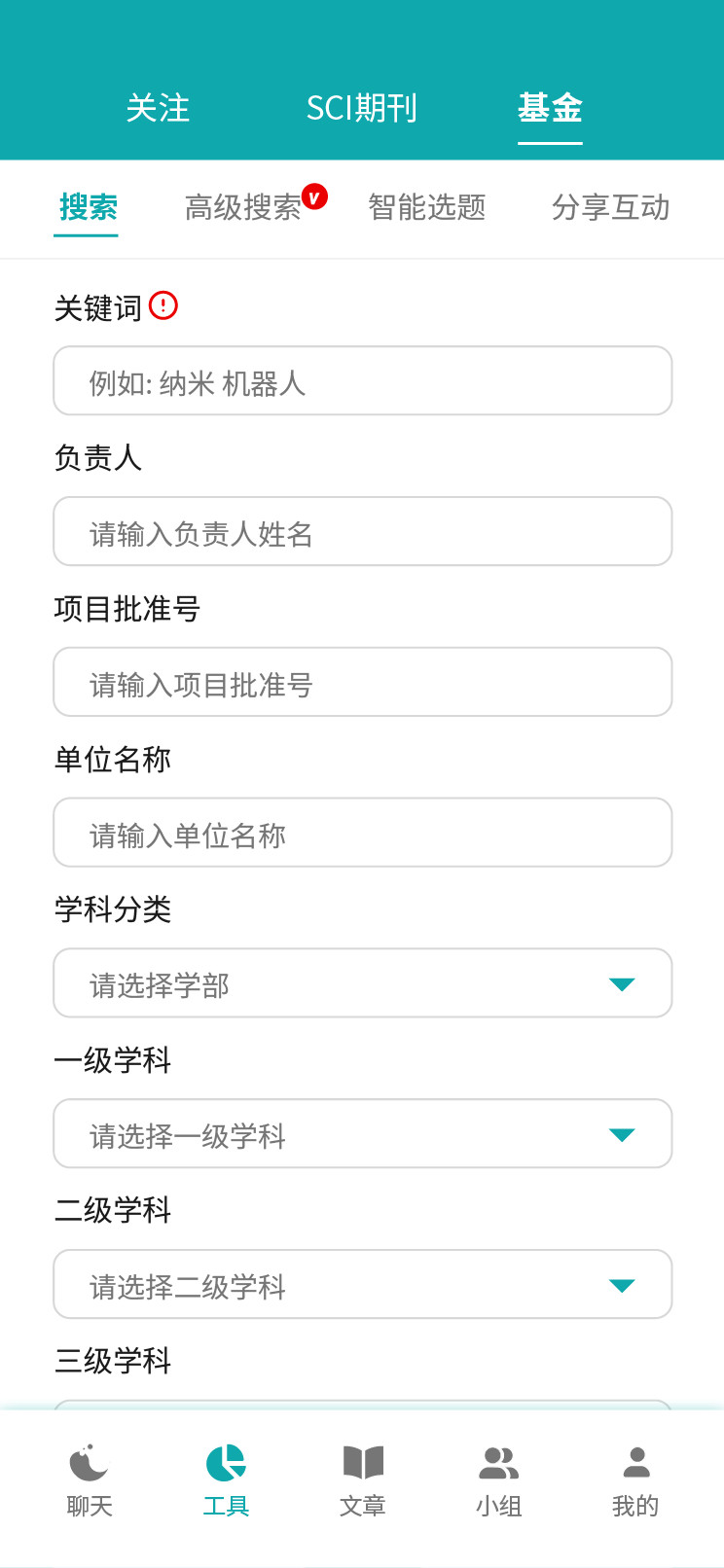
Task: Open the 高级搜索 sub-tab
Action: (x=243, y=207)
